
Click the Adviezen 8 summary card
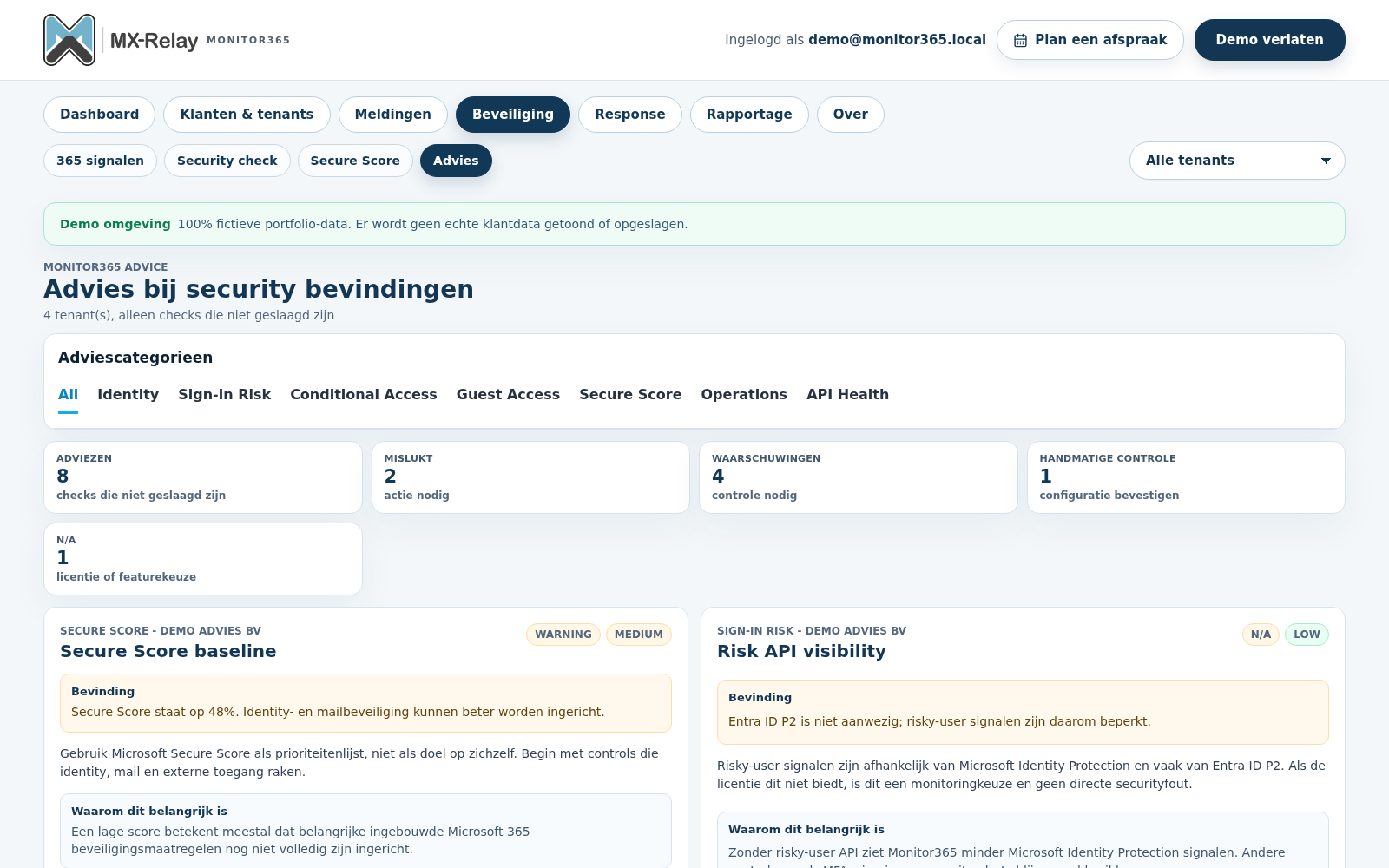(x=203, y=477)
